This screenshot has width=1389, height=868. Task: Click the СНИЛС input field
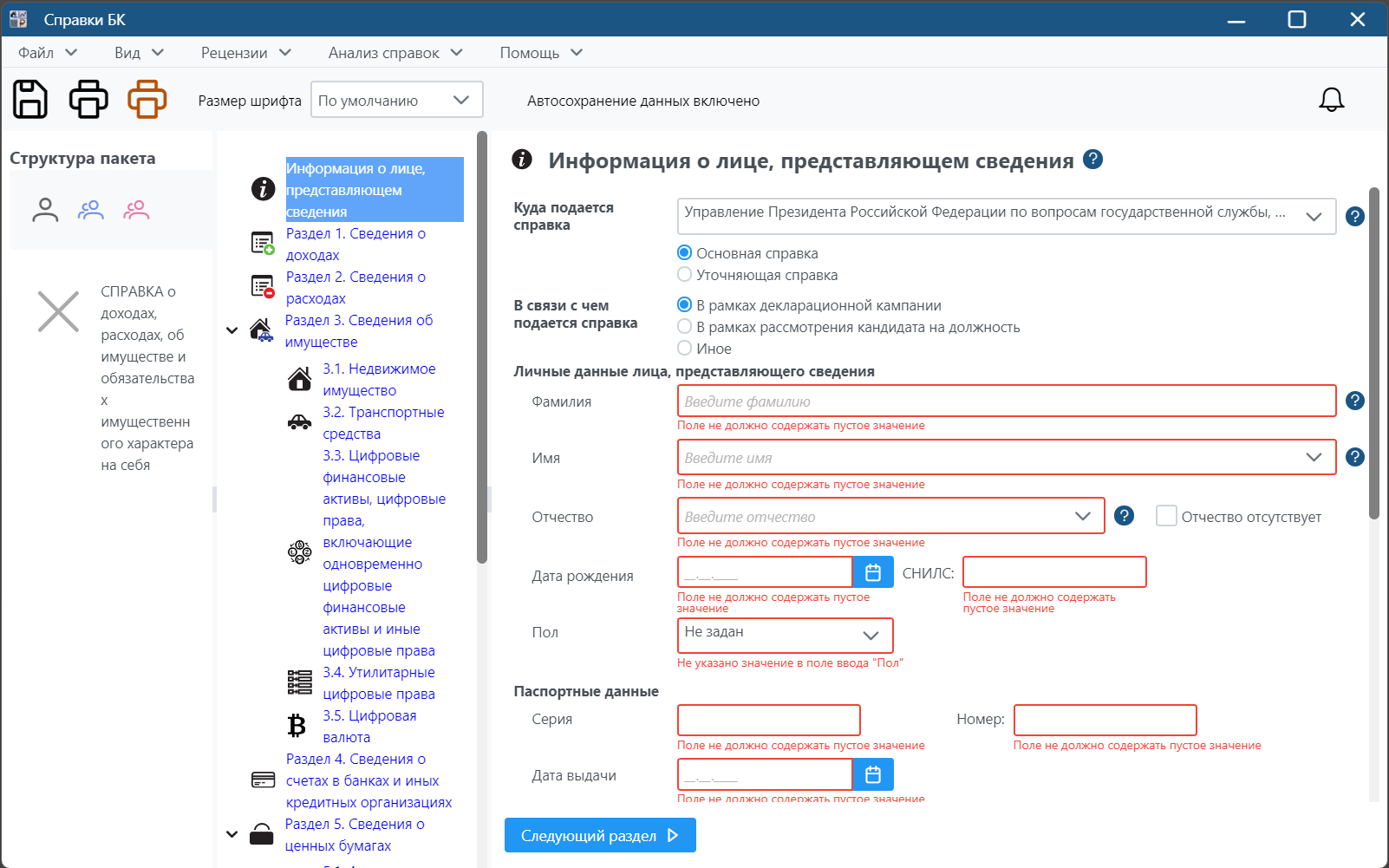point(1054,572)
